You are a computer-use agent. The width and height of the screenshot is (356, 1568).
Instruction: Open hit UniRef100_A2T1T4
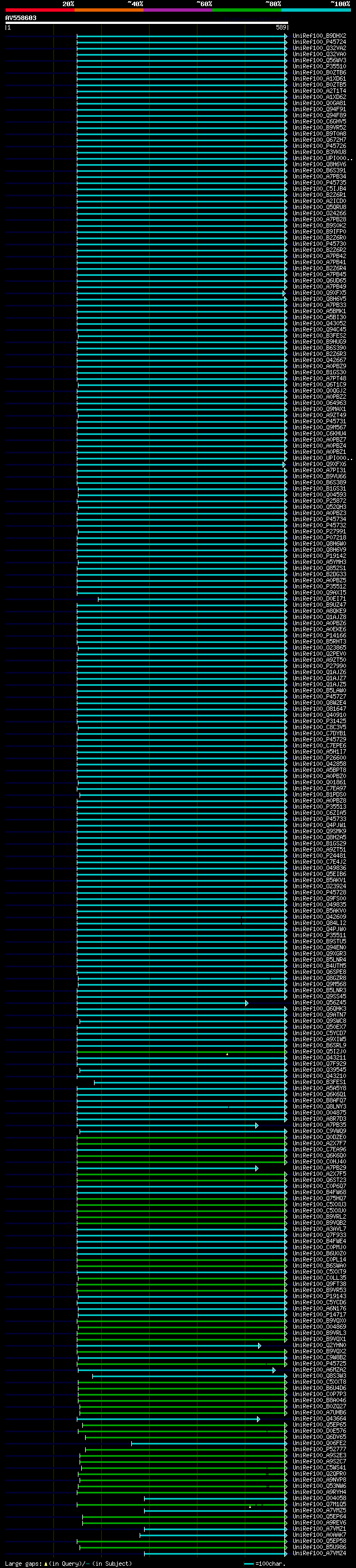pyautogui.click(x=319, y=91)
